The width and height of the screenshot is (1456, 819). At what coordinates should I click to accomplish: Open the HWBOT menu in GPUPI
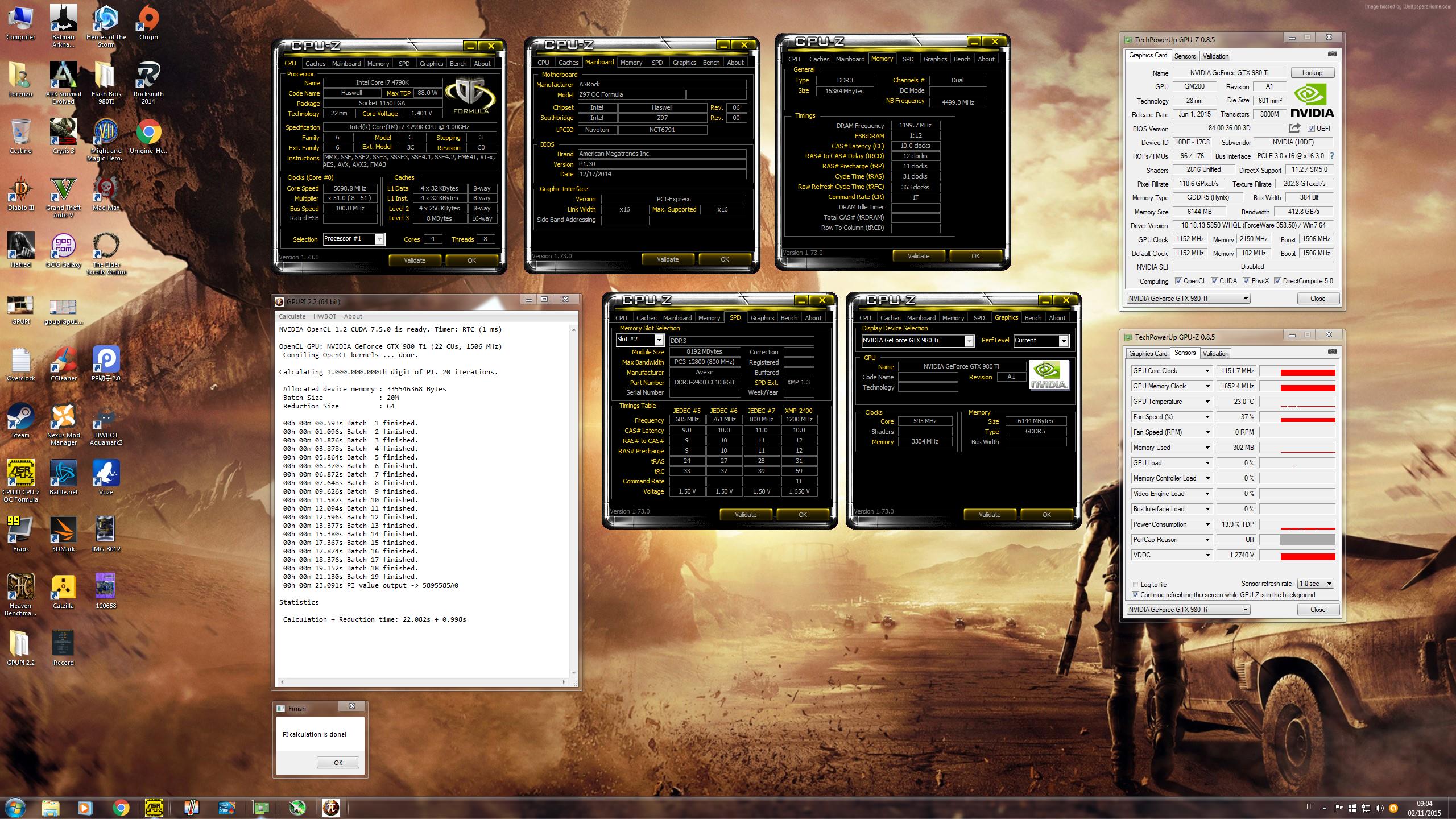click(x=325, y=316)
